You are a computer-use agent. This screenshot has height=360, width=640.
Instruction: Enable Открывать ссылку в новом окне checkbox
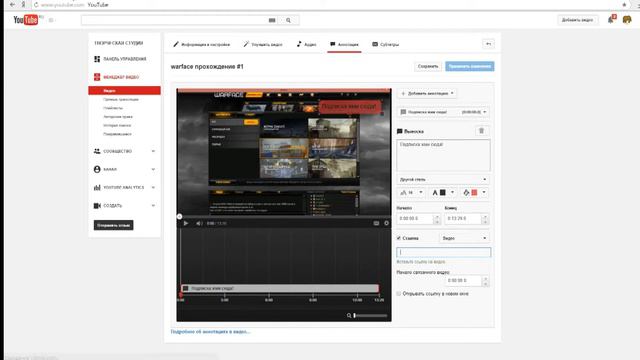click(399, 293)
